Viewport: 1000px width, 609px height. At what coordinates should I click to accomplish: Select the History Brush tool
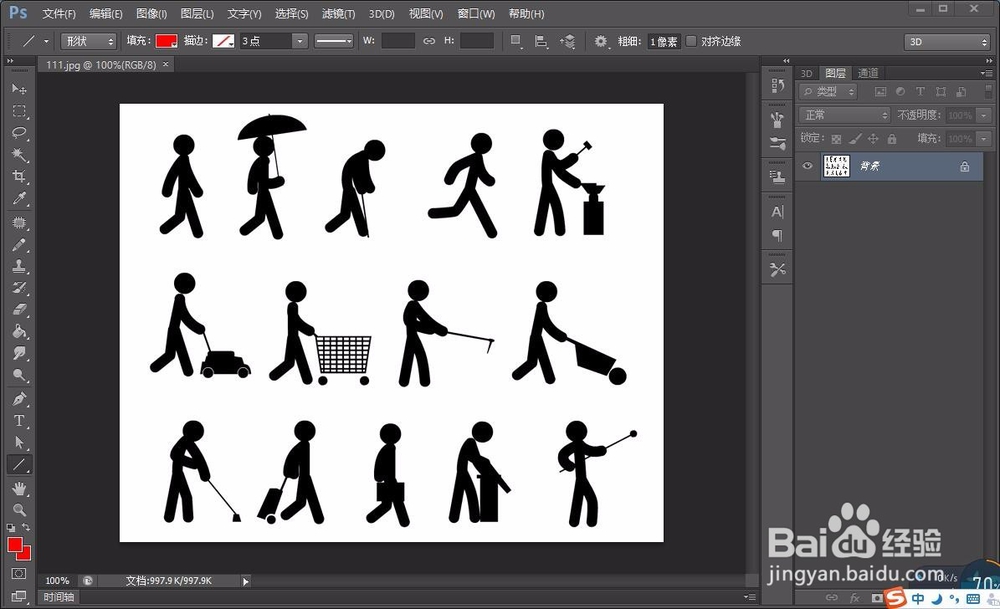click(19, 288)
